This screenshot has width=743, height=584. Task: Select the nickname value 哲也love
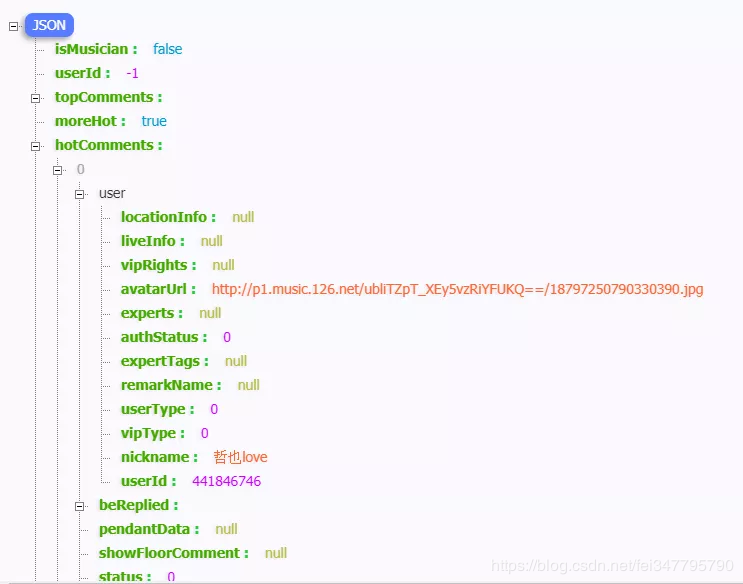point(240,457)
